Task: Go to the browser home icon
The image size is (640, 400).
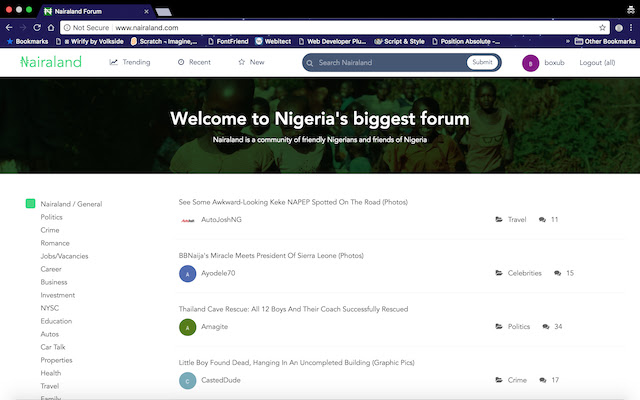Action: tap(51, 27)
